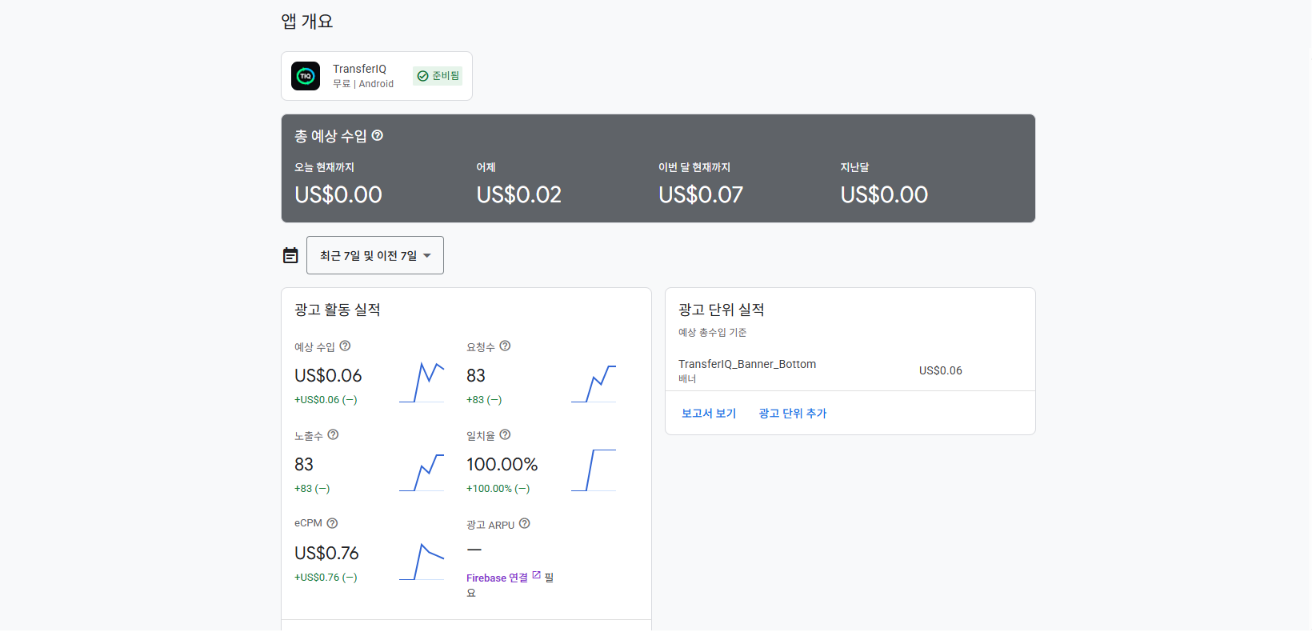Click the 일치율 sparkline chart
Viewport: 1312px width, 631px height.
tap(593, 472)
